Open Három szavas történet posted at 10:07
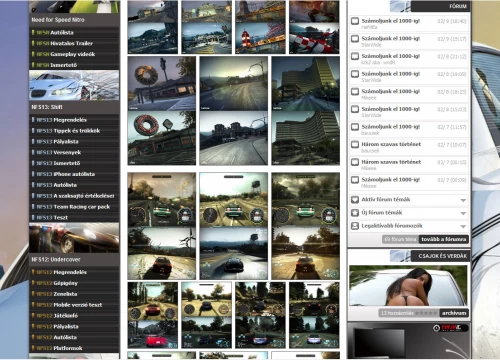 click(391, 144)
